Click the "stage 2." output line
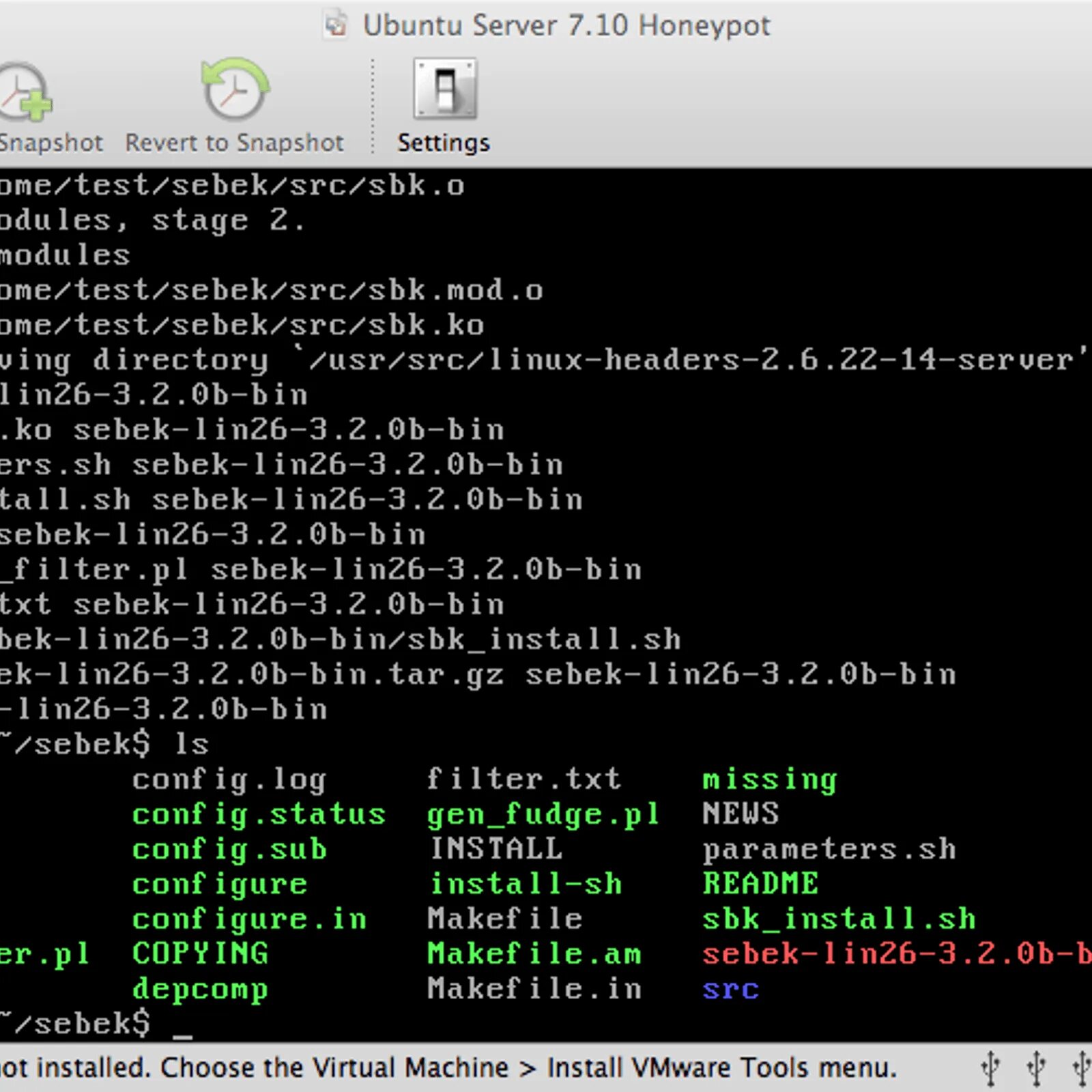Image resolution: width=1092 pixels, height=1092 pixels. (153, 220)
